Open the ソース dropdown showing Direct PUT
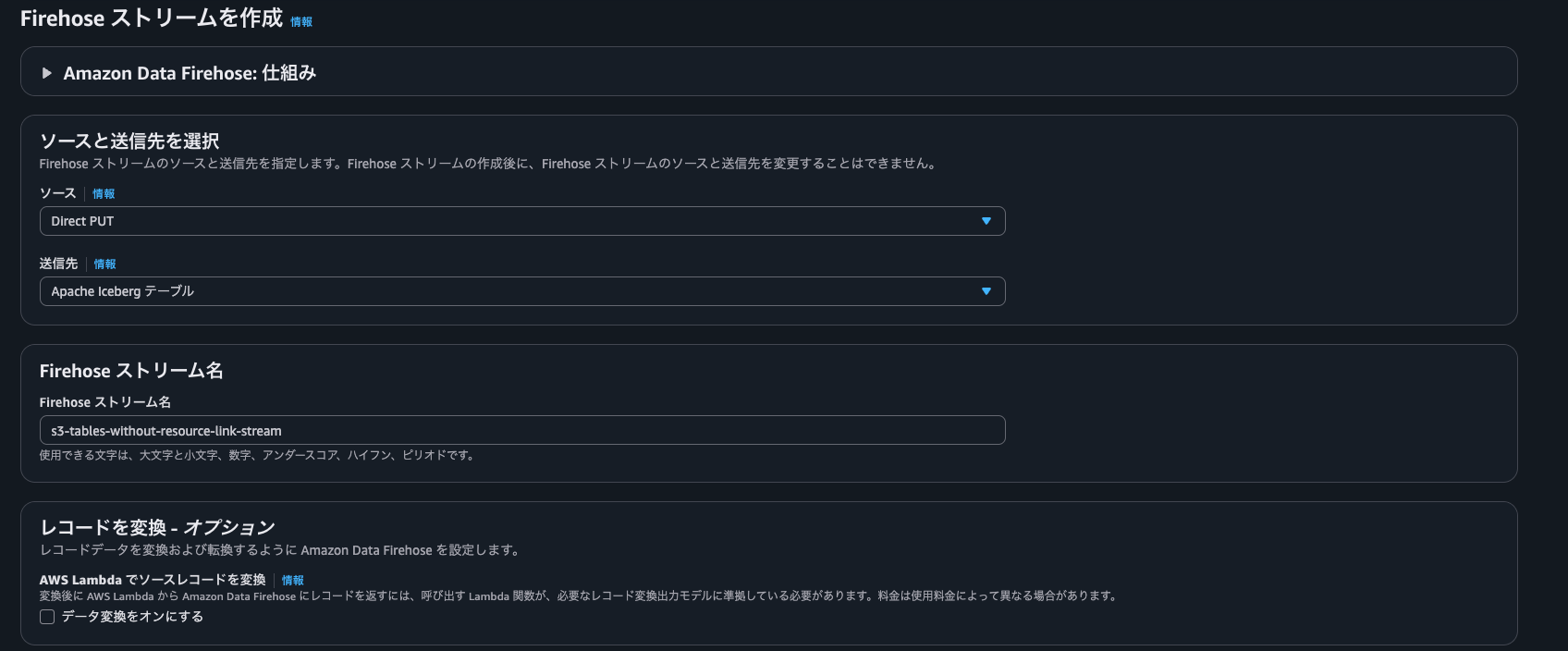This screenshot has height=651, width=1568. (522, 221)
